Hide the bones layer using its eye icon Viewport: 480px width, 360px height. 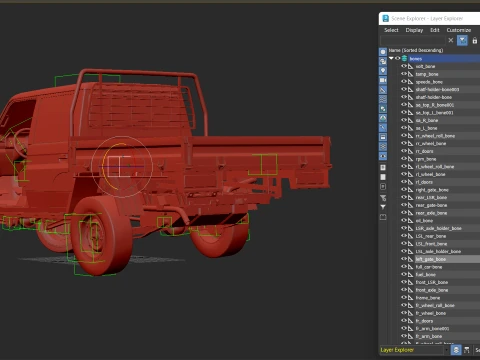[398, 58]
